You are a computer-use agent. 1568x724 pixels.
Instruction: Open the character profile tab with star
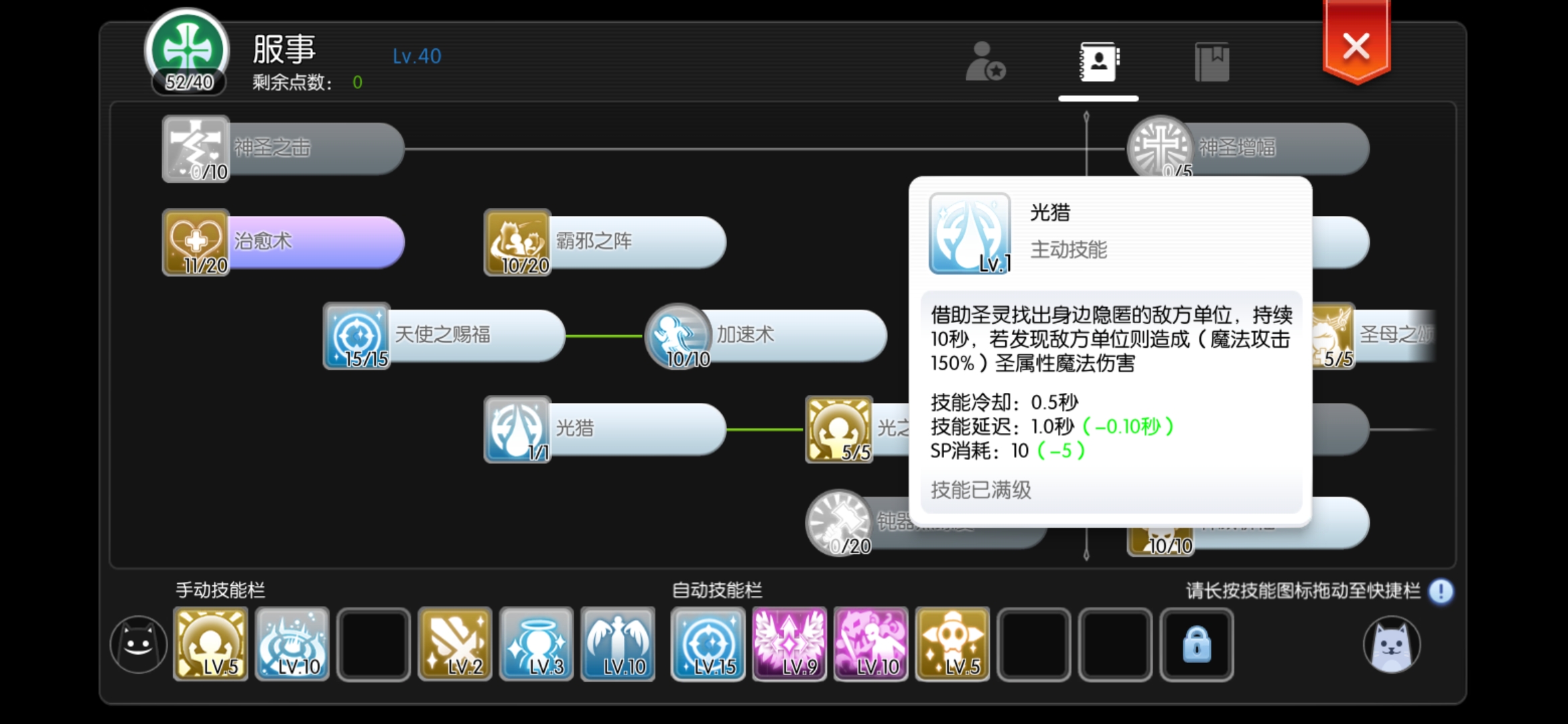click(985, 62)
